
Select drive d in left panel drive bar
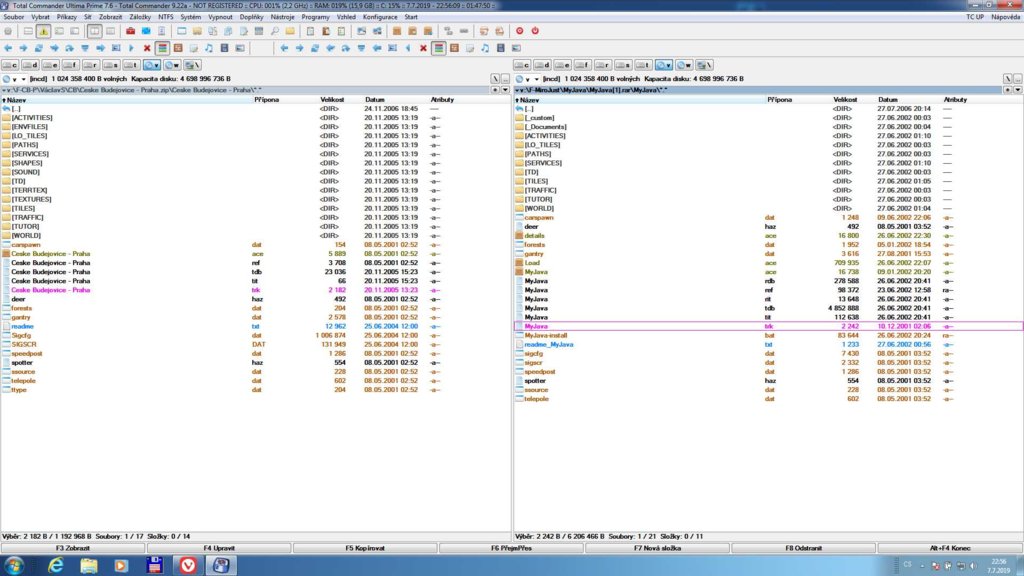(30, 65)
